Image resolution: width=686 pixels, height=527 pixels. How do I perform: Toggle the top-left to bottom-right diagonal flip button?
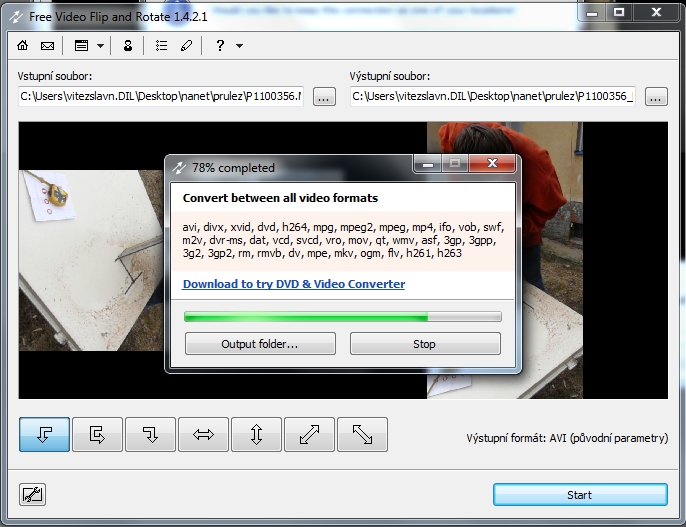click(x=362, y=434)
